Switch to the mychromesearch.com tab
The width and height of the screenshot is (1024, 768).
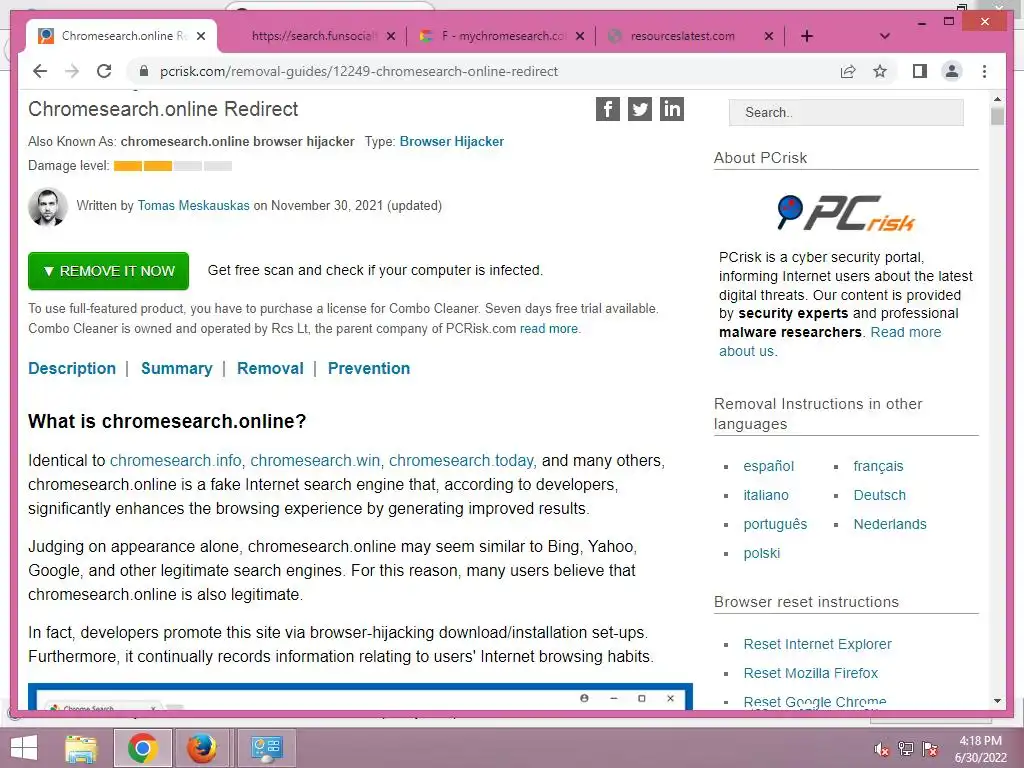503,36
